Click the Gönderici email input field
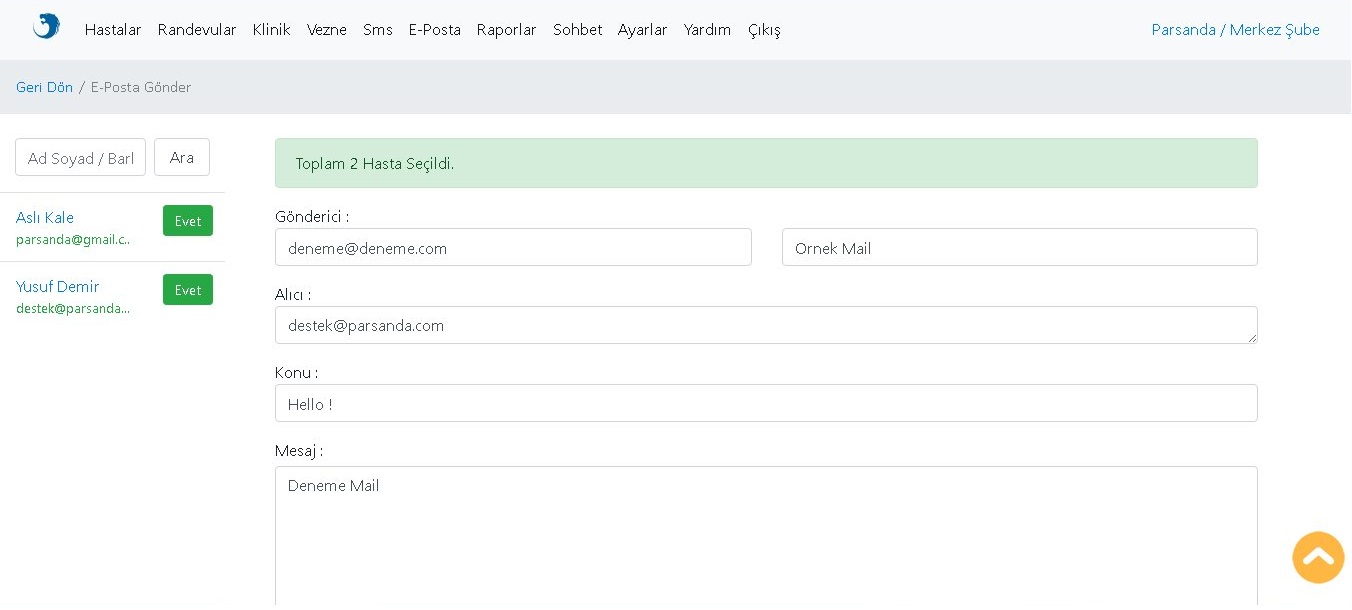This screenshot has width=1352, height=610. [513, 247]
